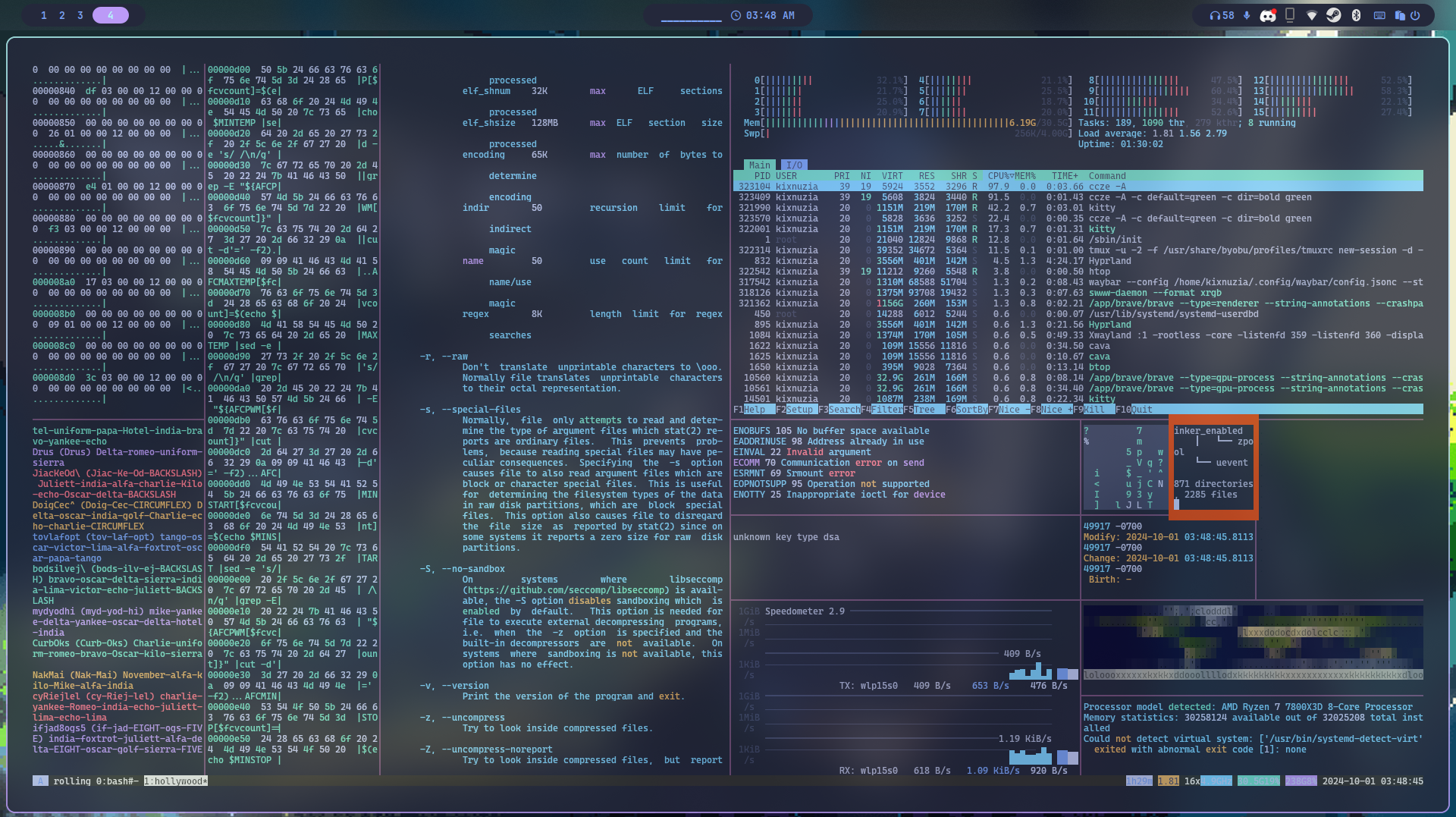
Task: Select the waybar --config process row
Action: coord(1078,282)
